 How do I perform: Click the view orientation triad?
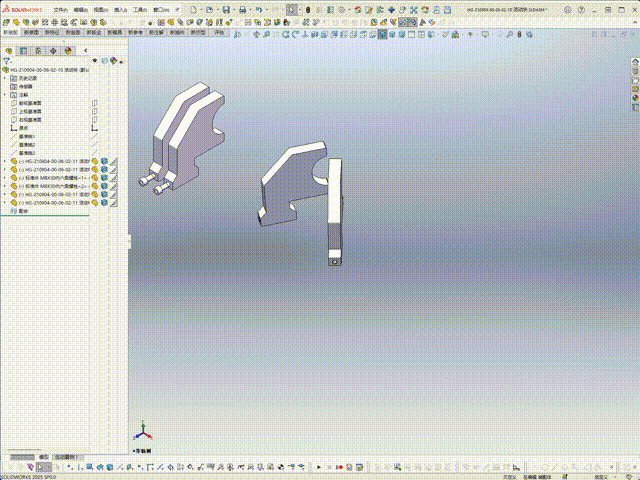(x=142, y=431)
